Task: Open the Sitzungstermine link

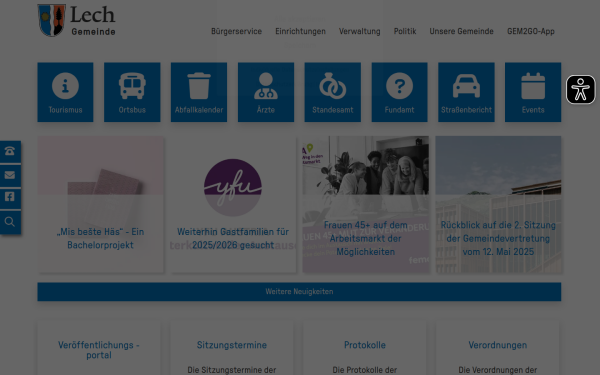Action: (232, 345)
